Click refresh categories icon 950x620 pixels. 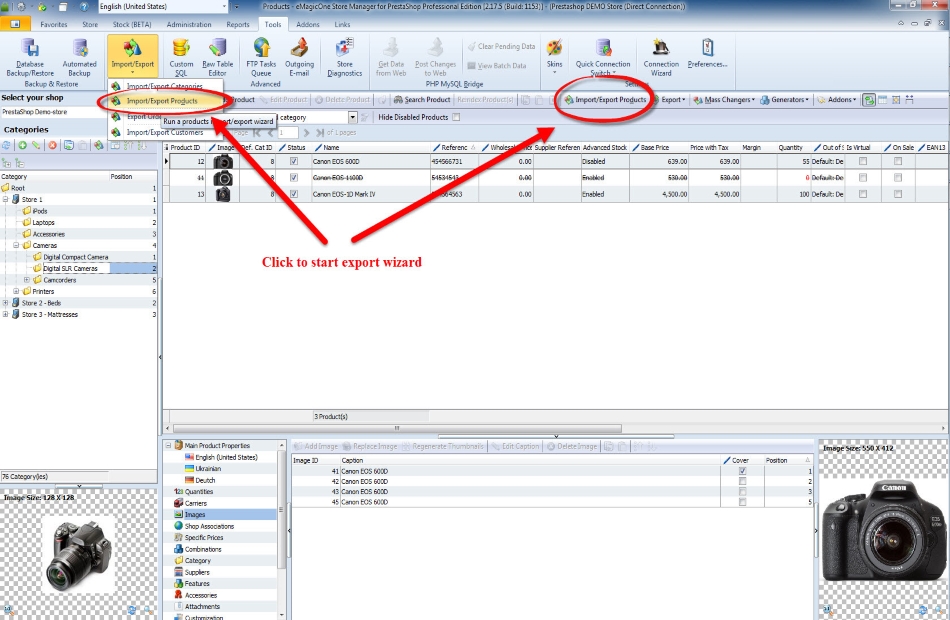7,145
